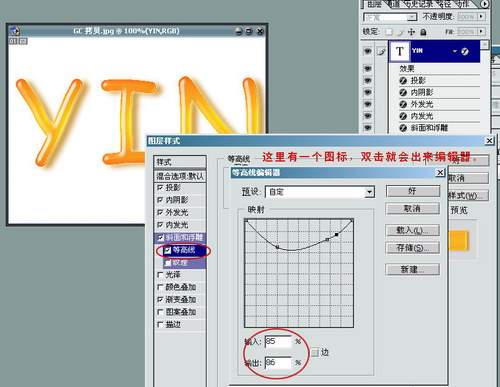Screen dimensions: 500x387
Task: Toggle eye icon for 外发光 effect
Action: coord(367,104)
